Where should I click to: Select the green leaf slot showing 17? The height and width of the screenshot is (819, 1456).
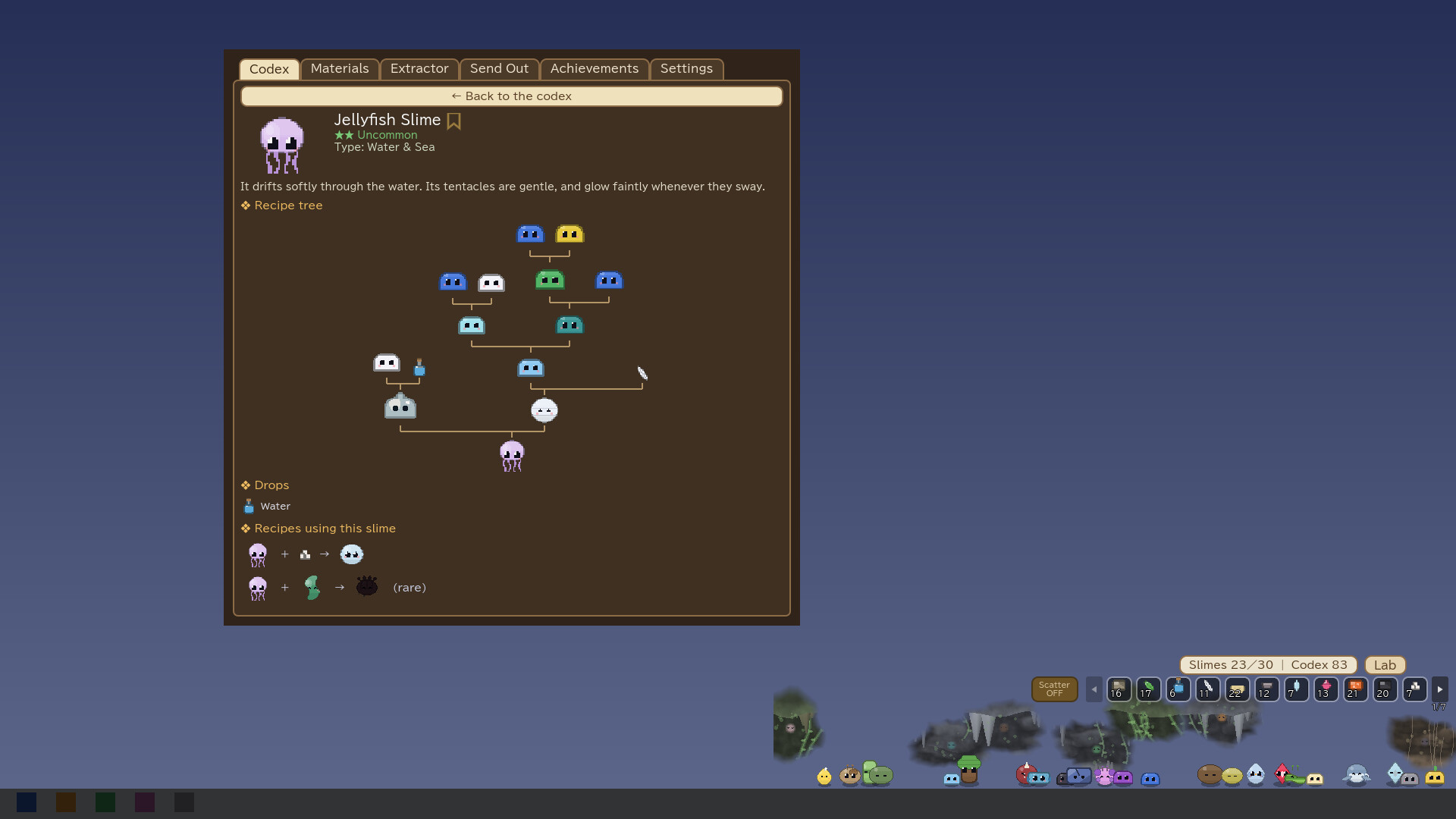[x=1148, y=689]
